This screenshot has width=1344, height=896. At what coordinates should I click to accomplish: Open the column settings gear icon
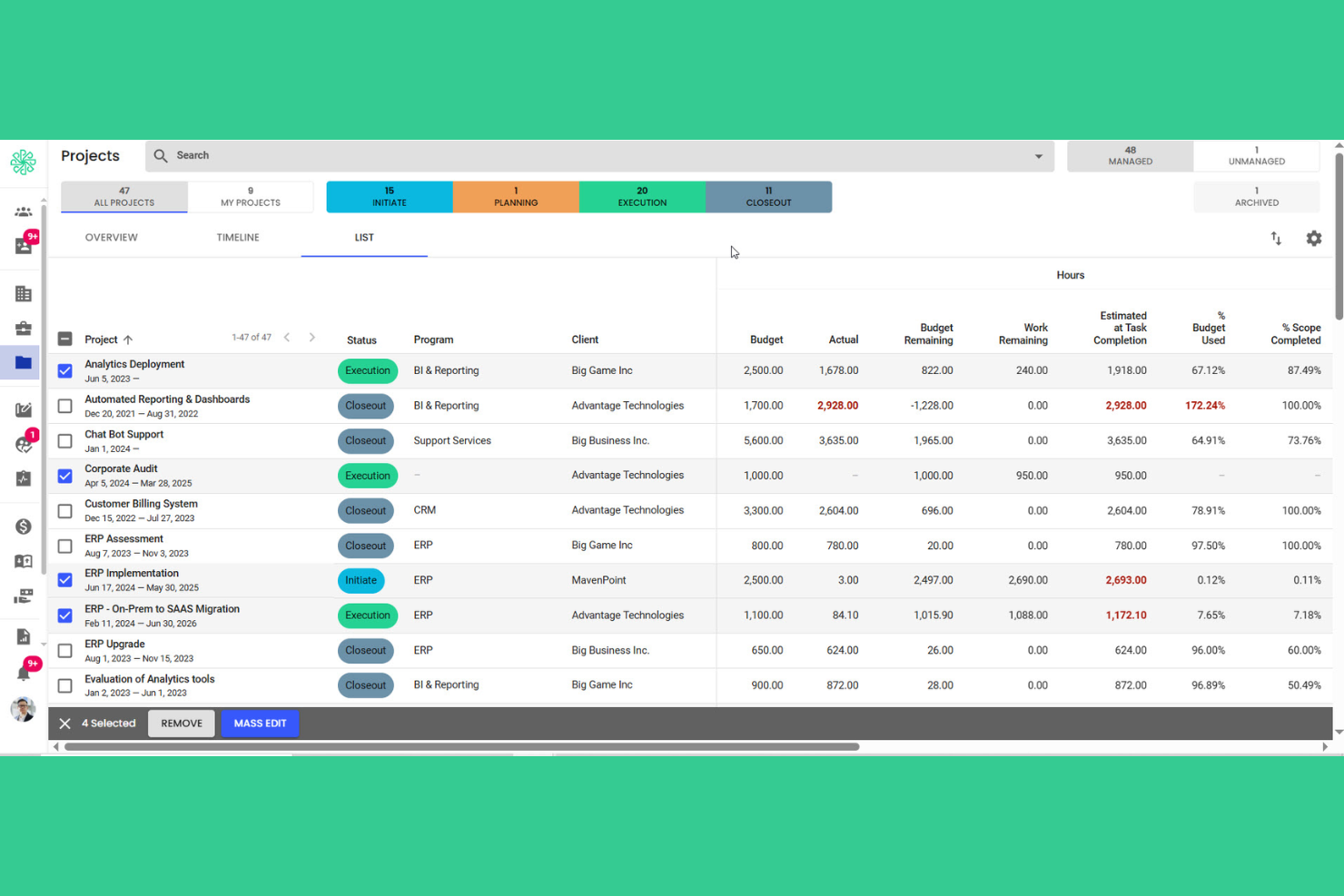(x=1313, y=238)
